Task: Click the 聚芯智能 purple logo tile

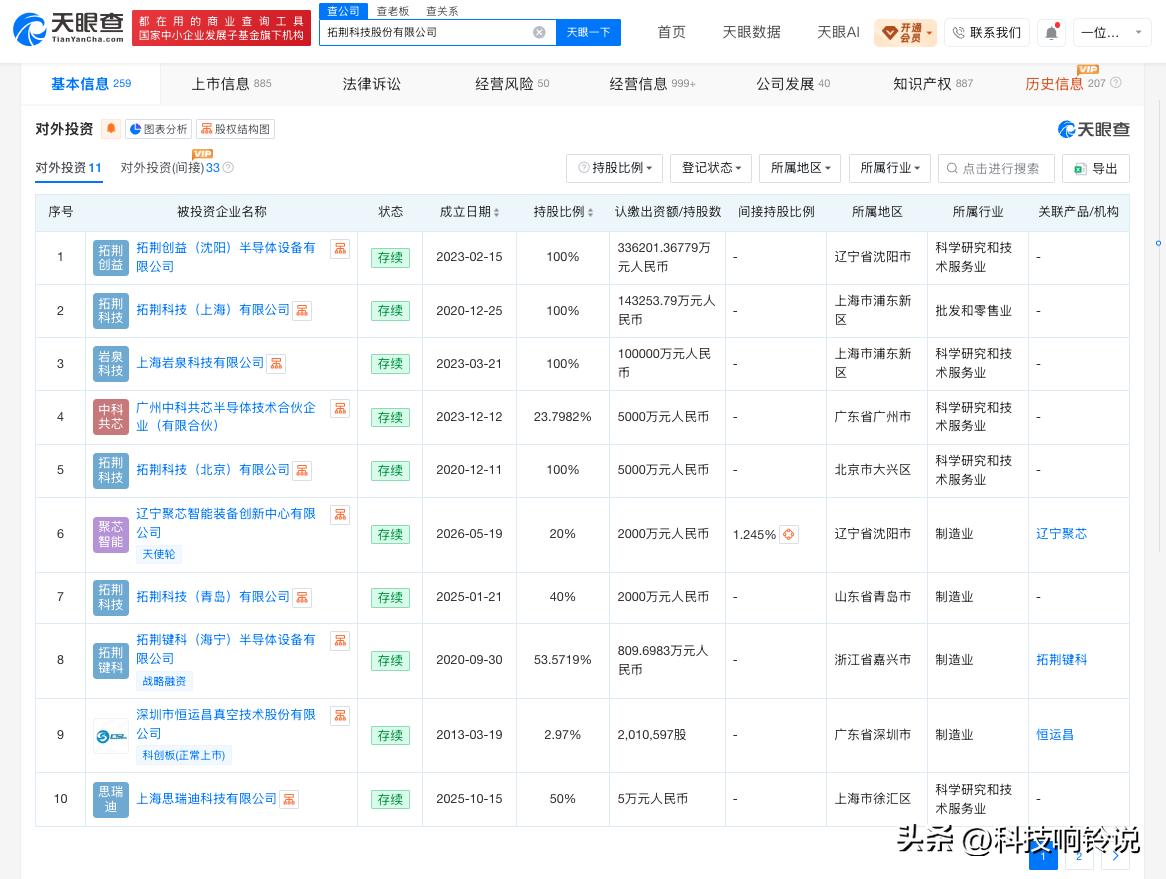Action: pyautogui.click(x=111, y=534)
